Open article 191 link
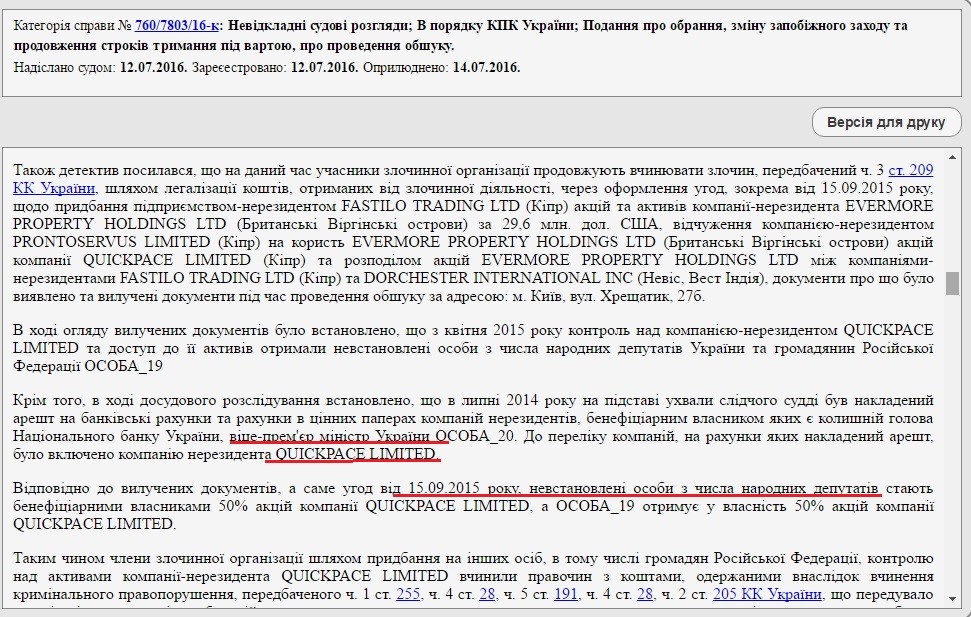Viewport: 971px width, 617px height. pyautogui.click(x=565, y=594)
